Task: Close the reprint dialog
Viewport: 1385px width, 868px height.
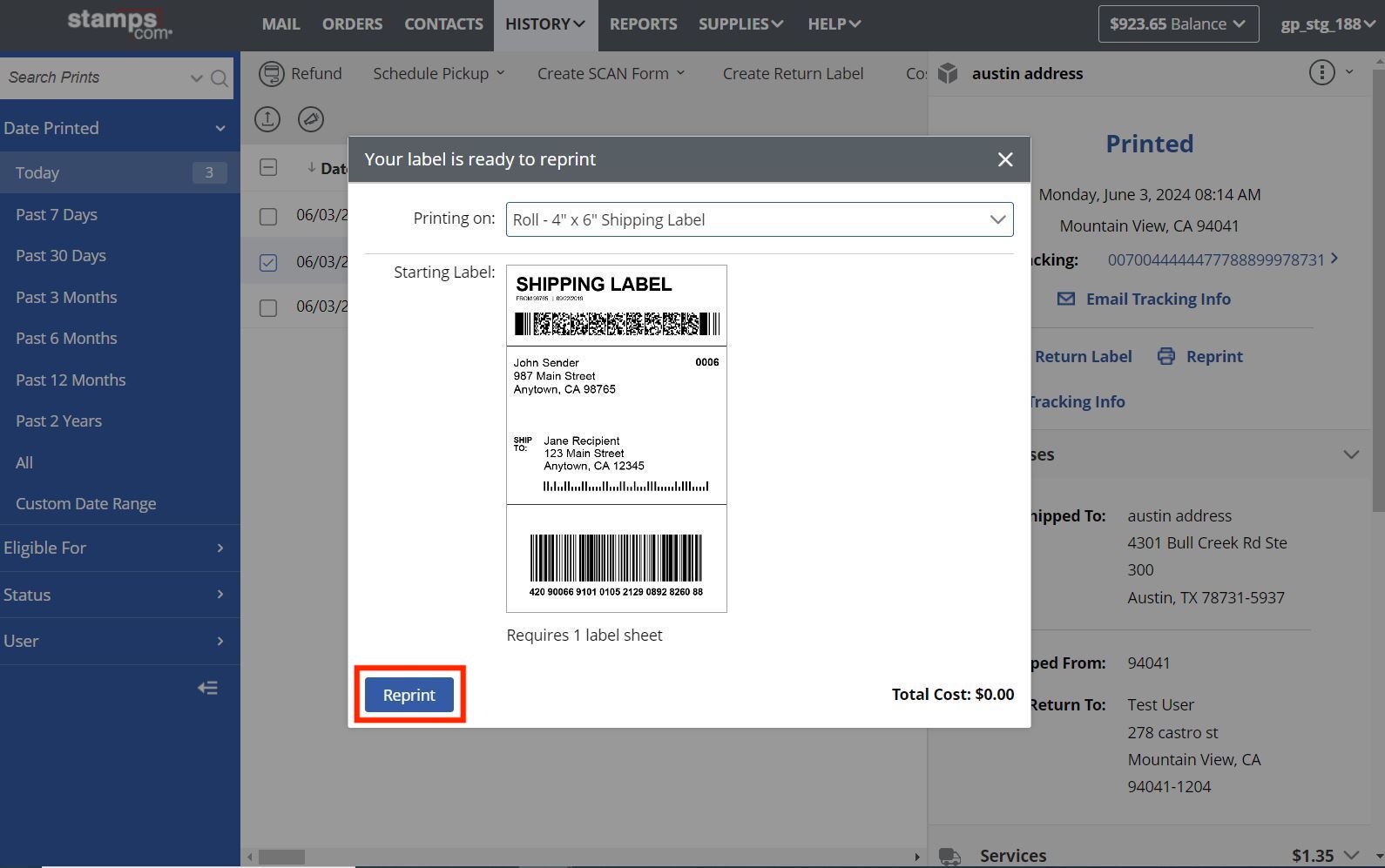Action: 1005,159
